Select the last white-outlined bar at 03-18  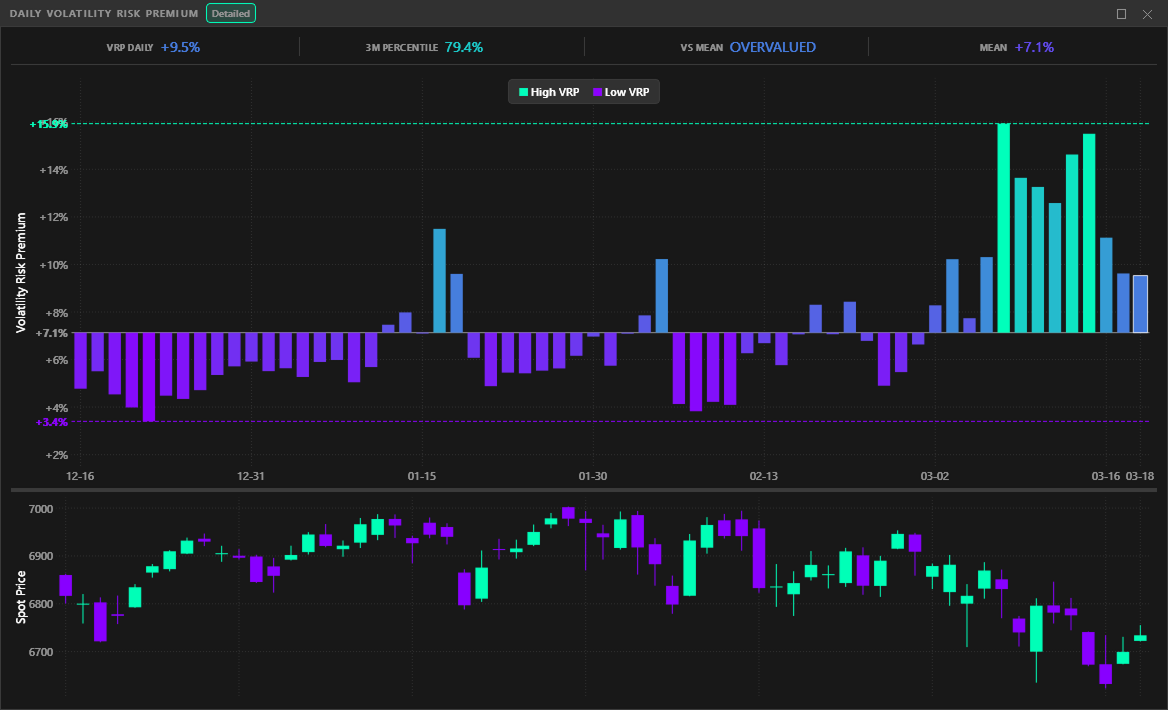[1140, 304]
